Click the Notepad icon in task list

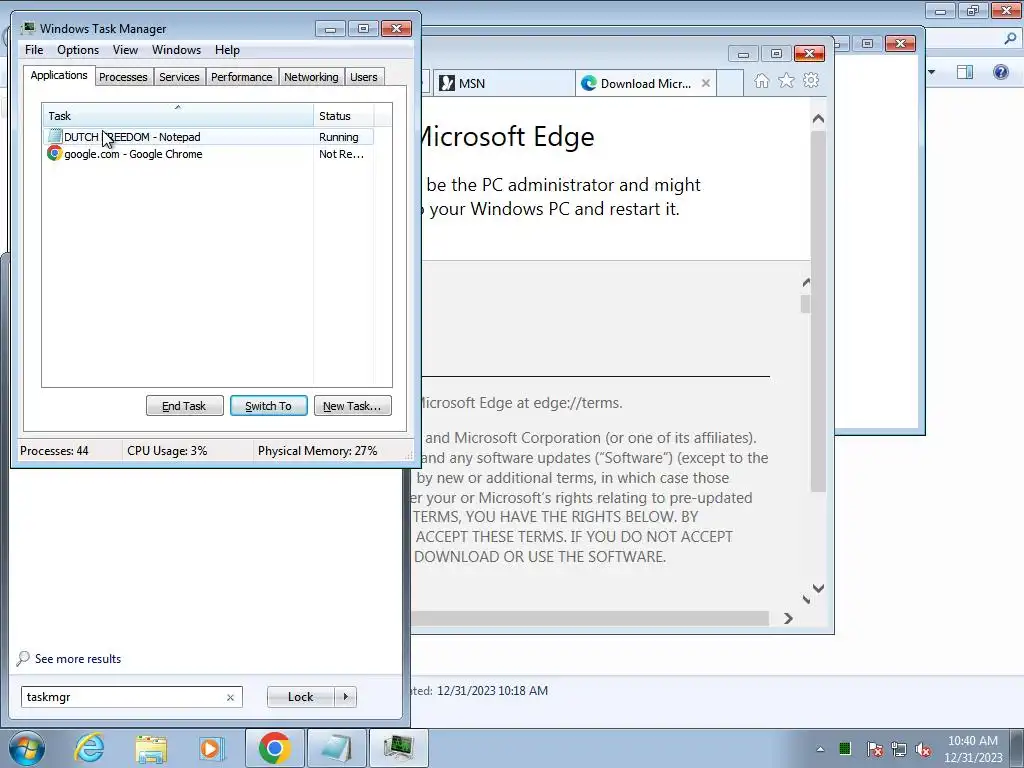tap(55, 136)
